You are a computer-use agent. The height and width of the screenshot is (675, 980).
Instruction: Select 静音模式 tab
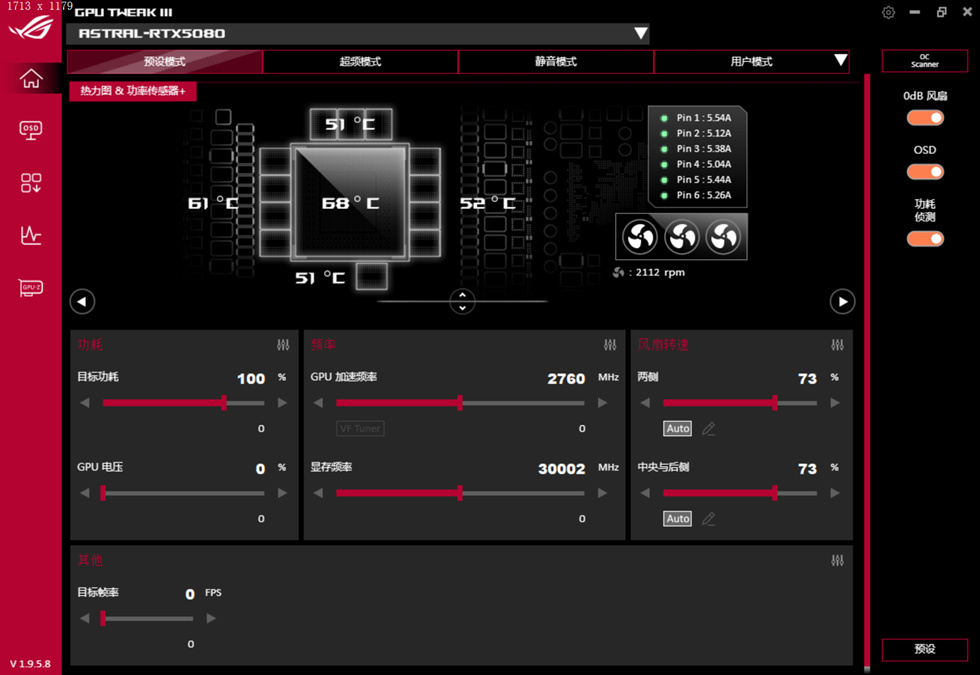tap(556, 62)
